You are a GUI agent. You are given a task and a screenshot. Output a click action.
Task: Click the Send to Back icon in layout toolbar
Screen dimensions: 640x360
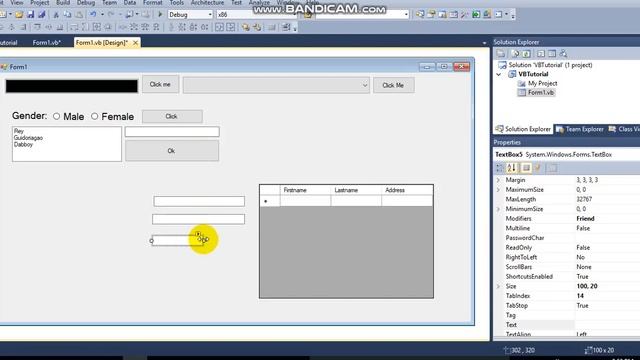(257, 27)
